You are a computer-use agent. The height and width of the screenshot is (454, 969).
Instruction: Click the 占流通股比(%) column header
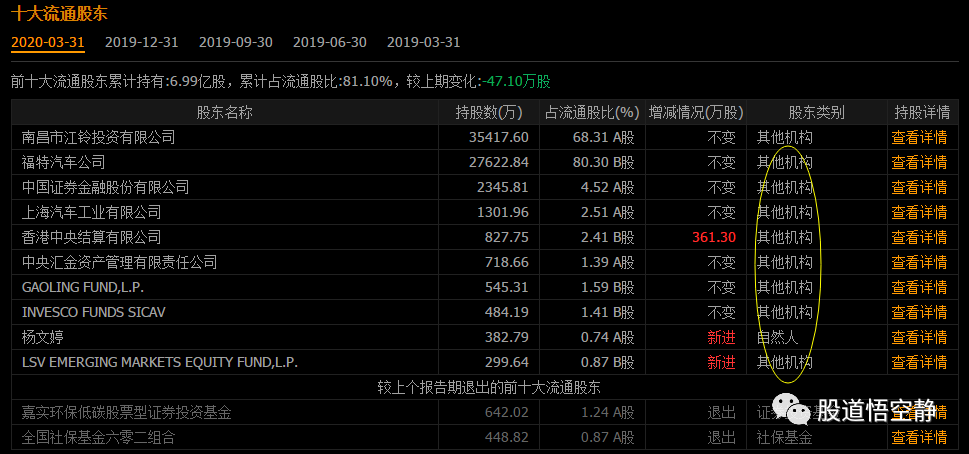click(592, 112)
